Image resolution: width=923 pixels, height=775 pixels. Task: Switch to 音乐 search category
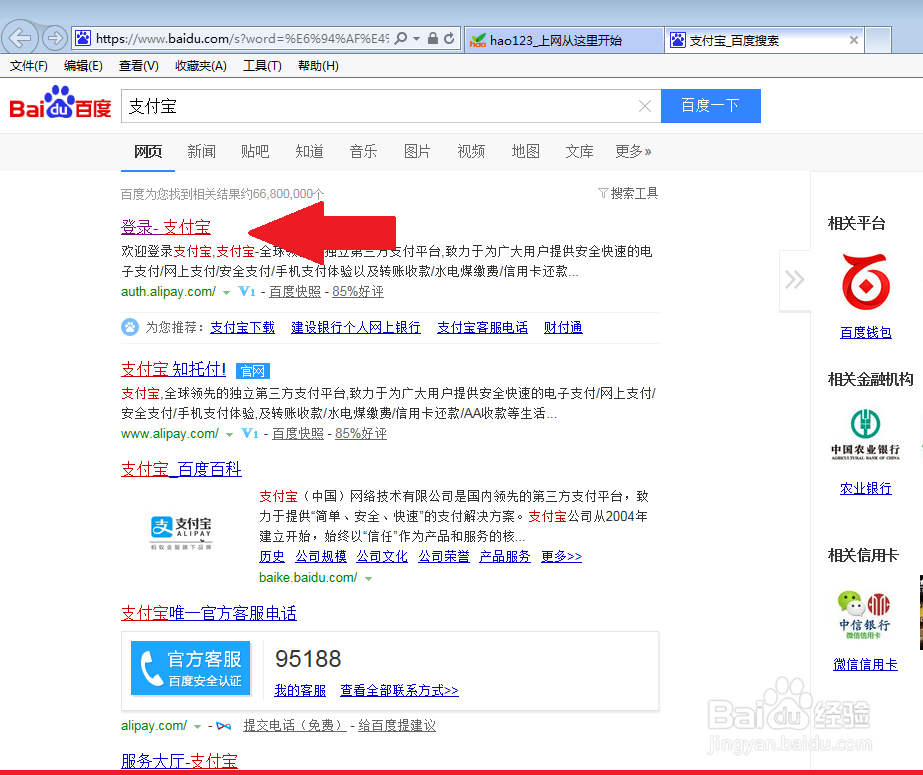[363, 152]
